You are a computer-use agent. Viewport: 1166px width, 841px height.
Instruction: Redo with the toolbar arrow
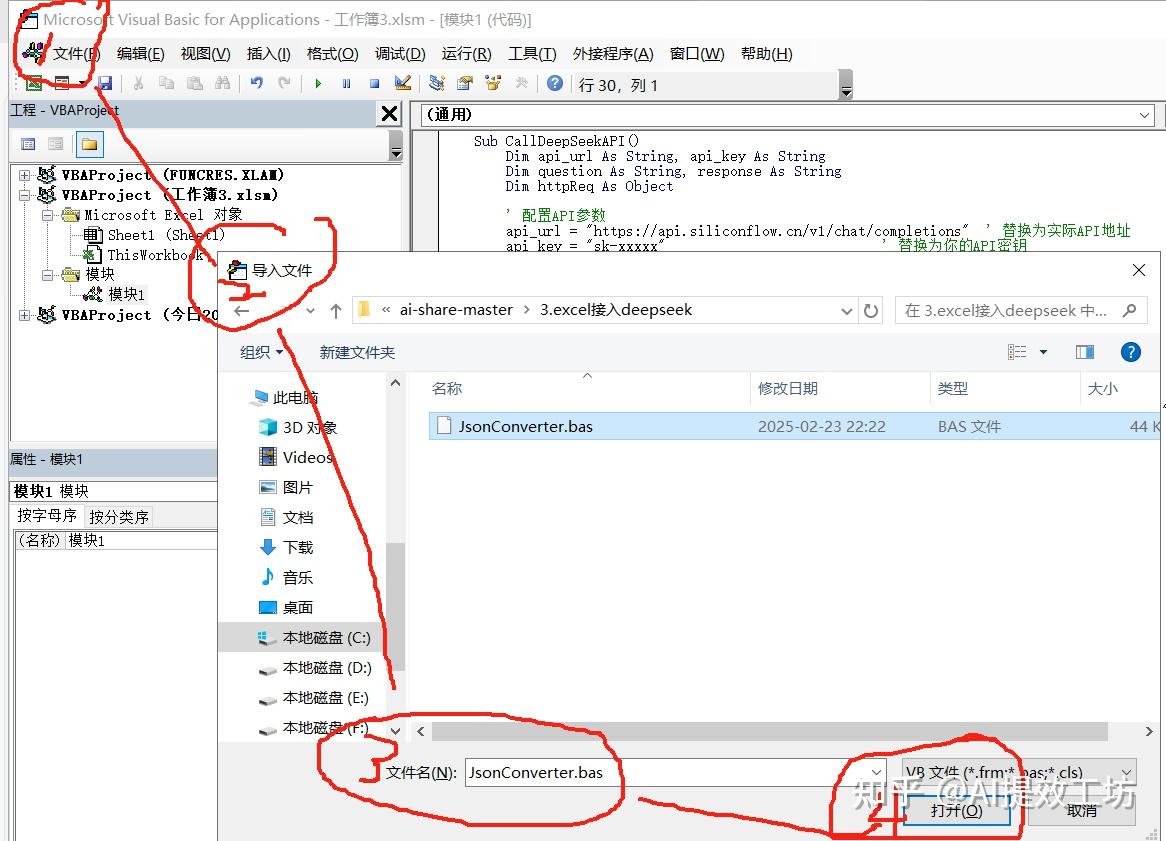pyautogui.click(x=284, y=83)
